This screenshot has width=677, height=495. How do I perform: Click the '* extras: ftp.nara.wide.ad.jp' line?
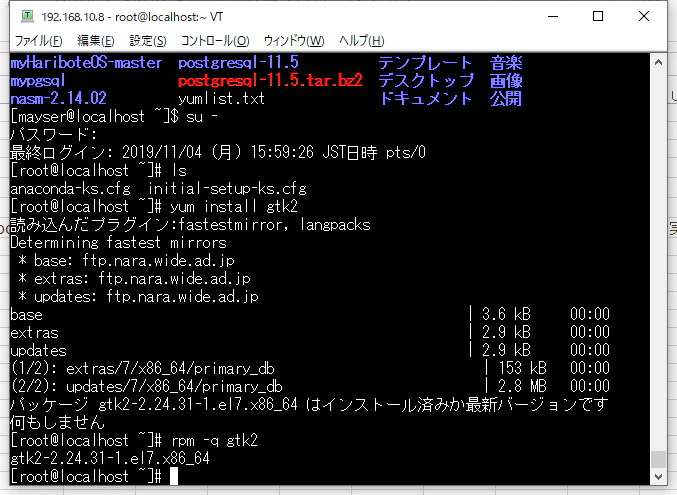click(134, 279)
